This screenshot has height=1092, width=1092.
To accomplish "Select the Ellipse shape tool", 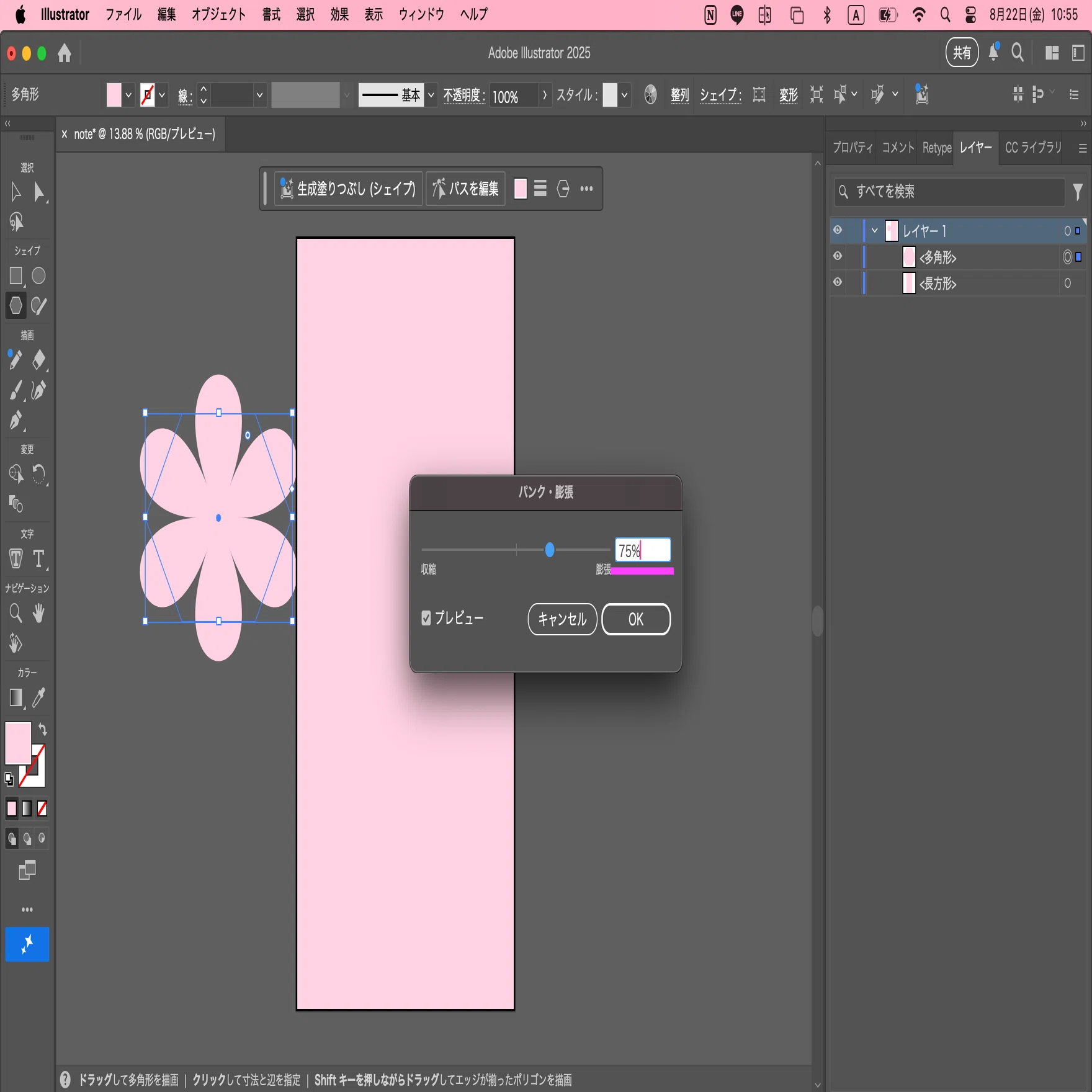I will [x=39, y=275].
